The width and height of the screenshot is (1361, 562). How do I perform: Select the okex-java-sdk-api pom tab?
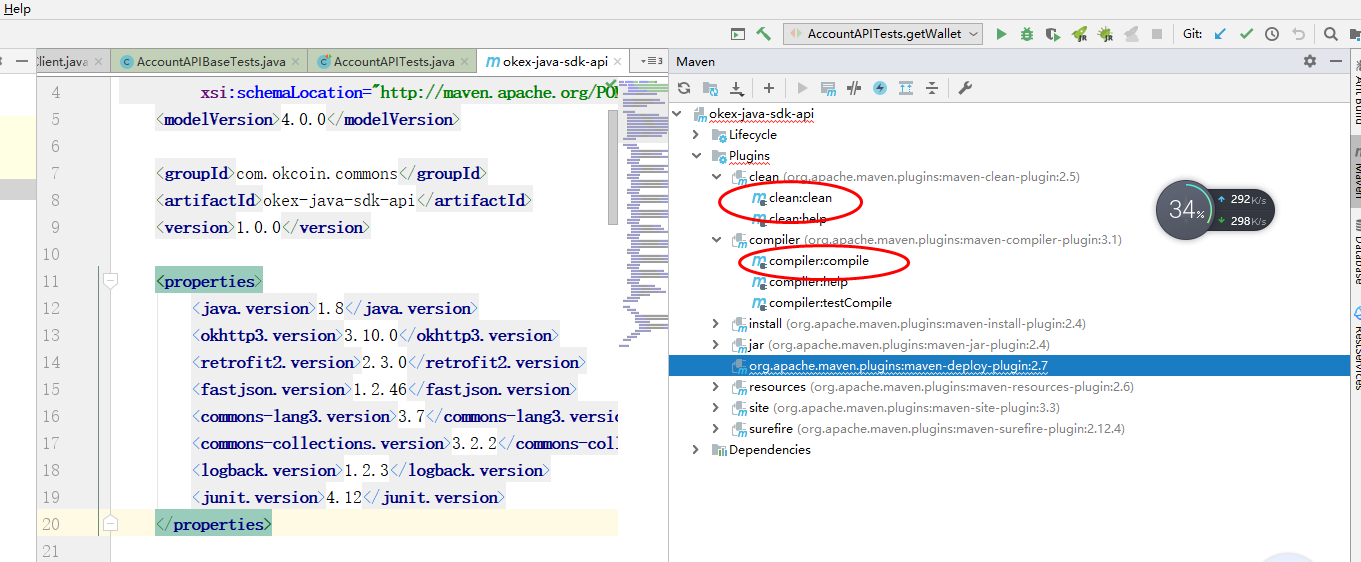click(x=554, y=61)
